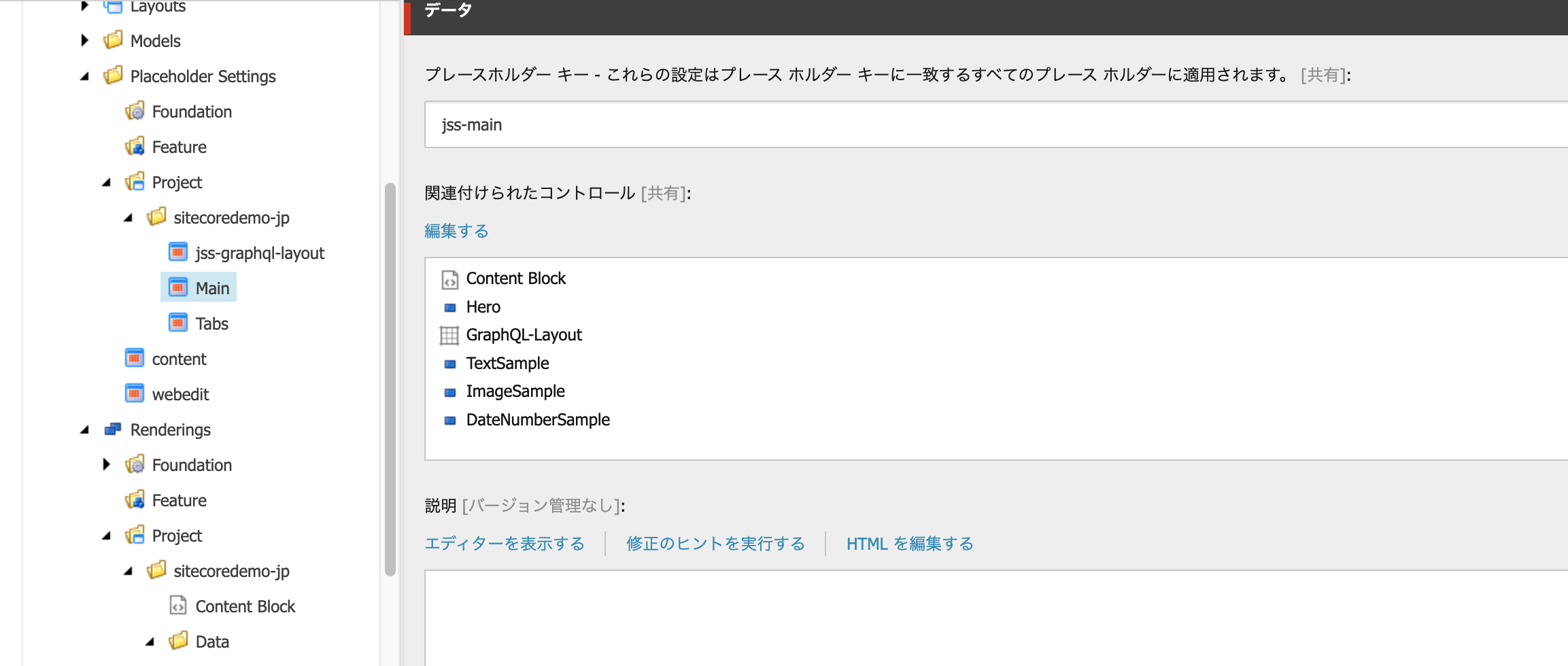The width and height of the screenshot is (1568, 666).
Task: Click the content tree vertical scrollbar
Action: tap(390, 379)
